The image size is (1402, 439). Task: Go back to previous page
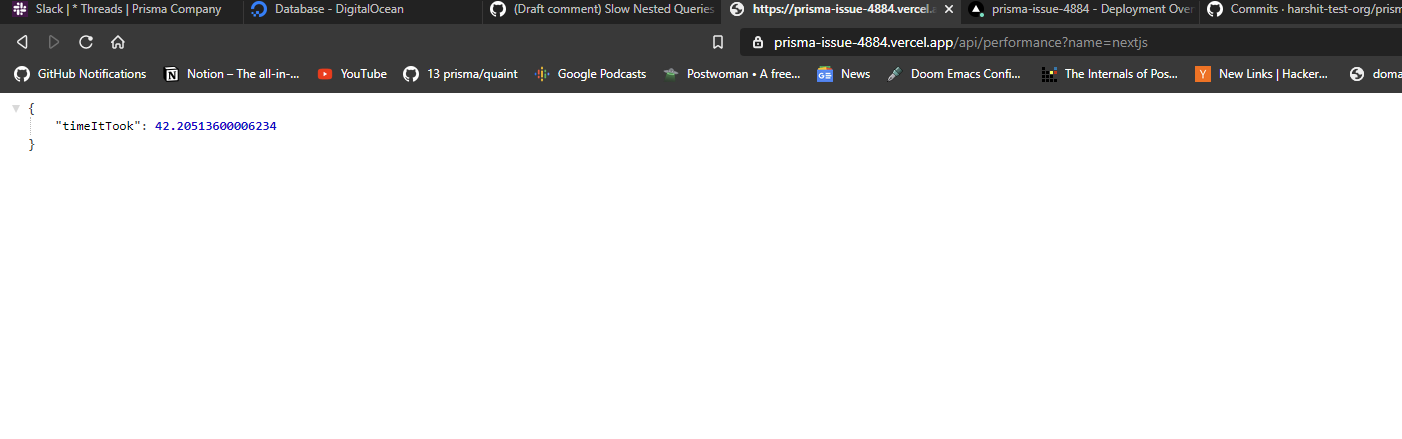pos(22,42)
